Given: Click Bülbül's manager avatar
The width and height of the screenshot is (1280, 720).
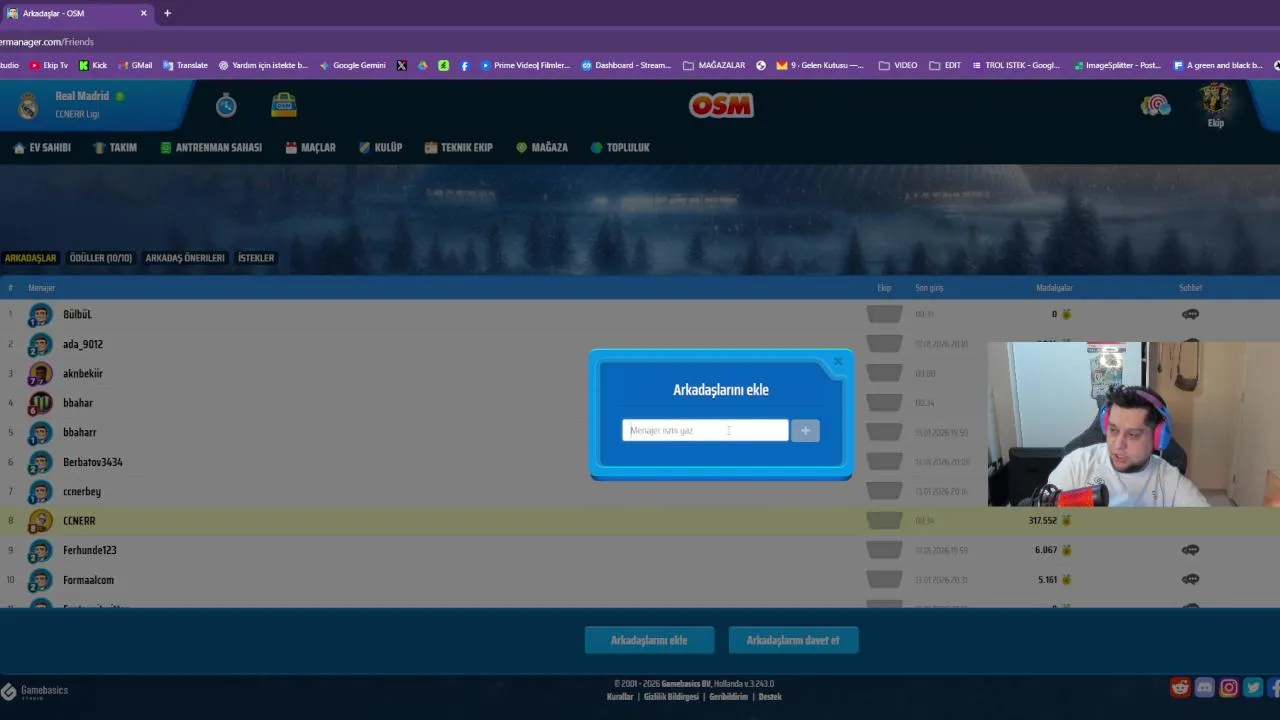Looking at the screenshot, I should click(x=40, y=315).
